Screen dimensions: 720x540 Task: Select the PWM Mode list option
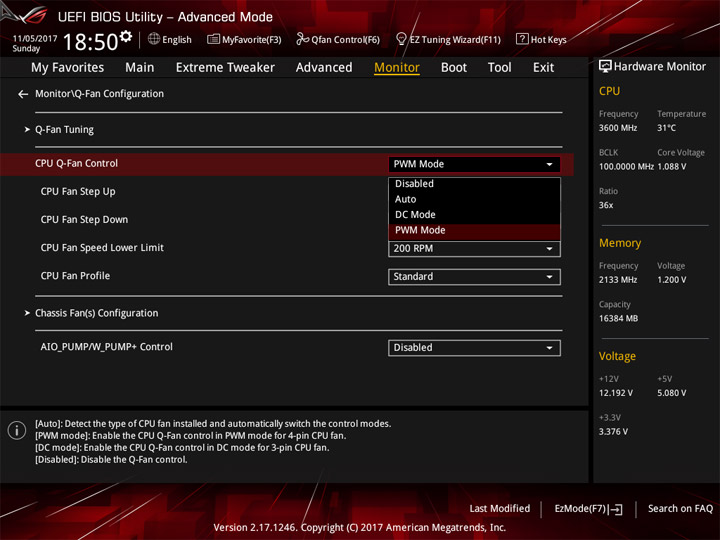[420, 230]
